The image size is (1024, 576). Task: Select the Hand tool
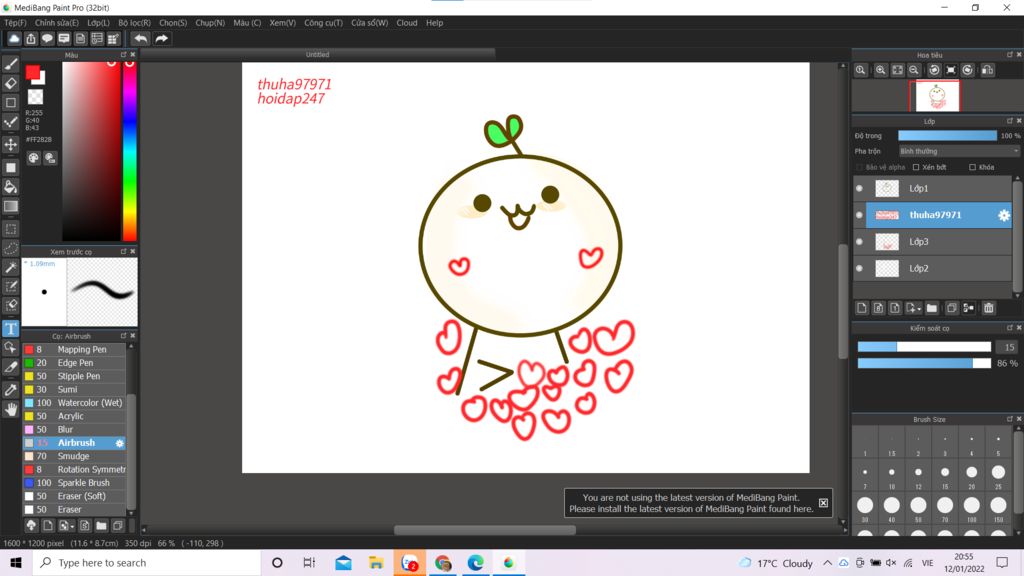[x=10, y=409]
